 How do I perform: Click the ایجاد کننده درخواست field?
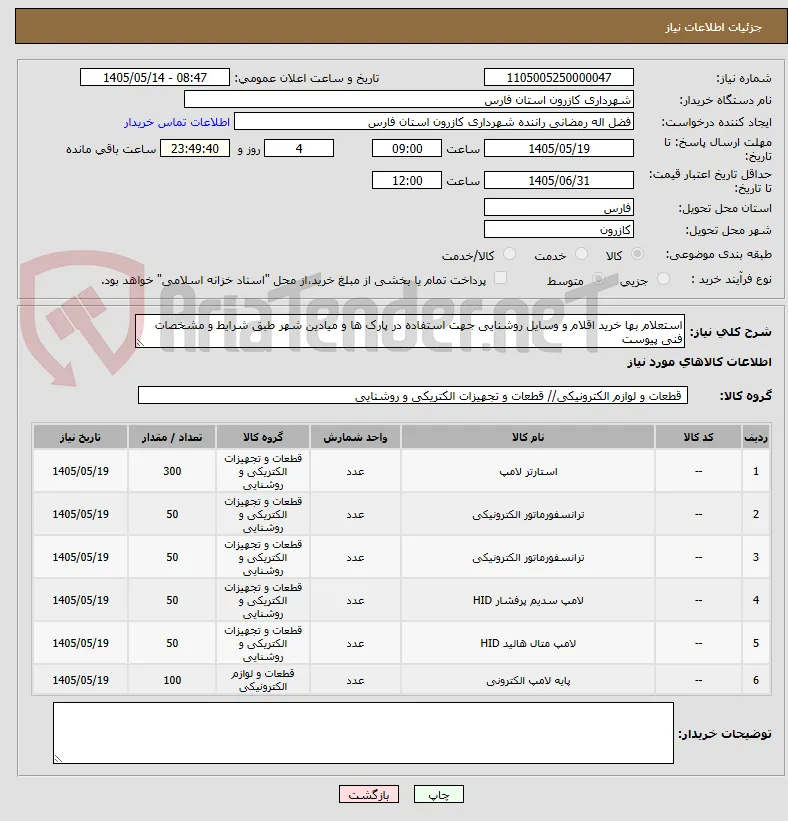[434, 121]
